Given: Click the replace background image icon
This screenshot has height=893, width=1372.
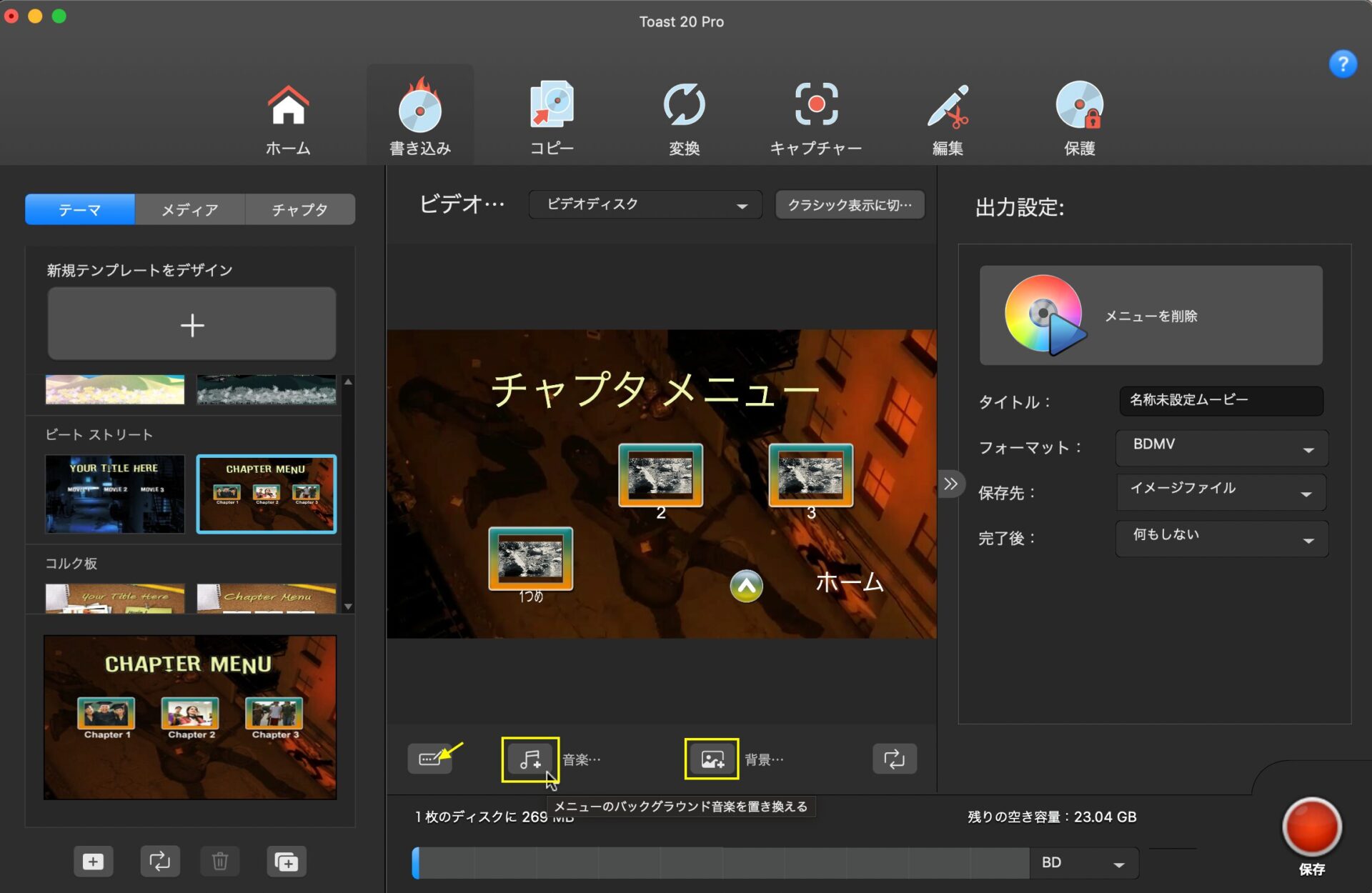Looking at the screenshot, I should [x=712, y=759].
